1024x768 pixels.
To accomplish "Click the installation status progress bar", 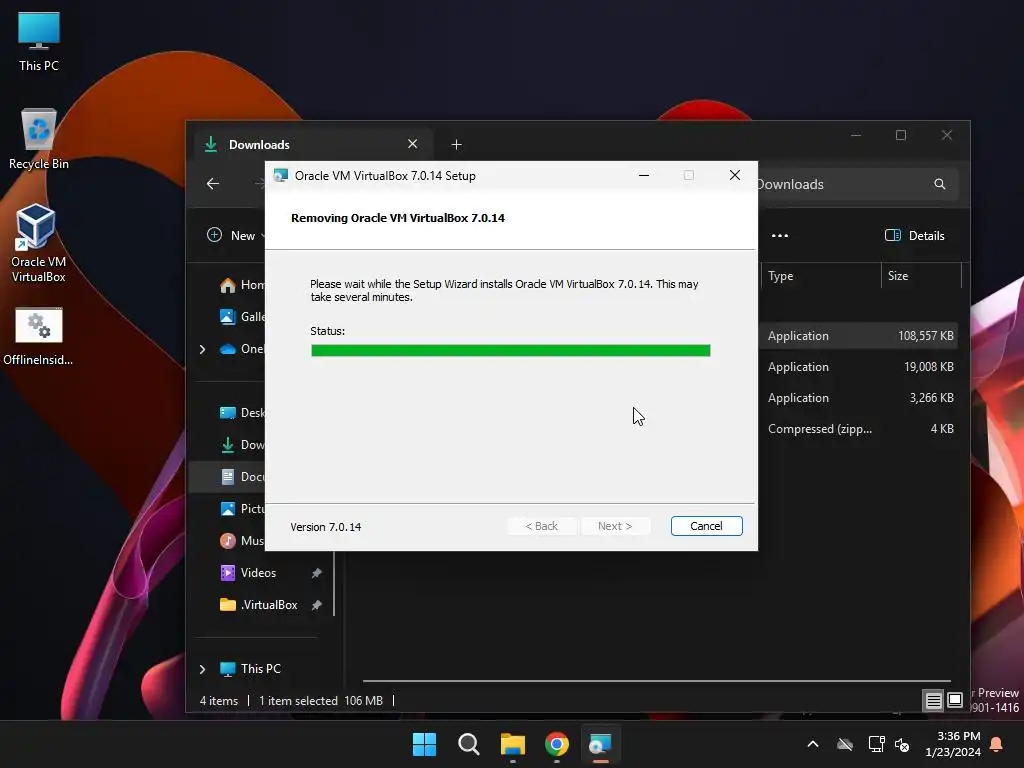I will point(510,351).
